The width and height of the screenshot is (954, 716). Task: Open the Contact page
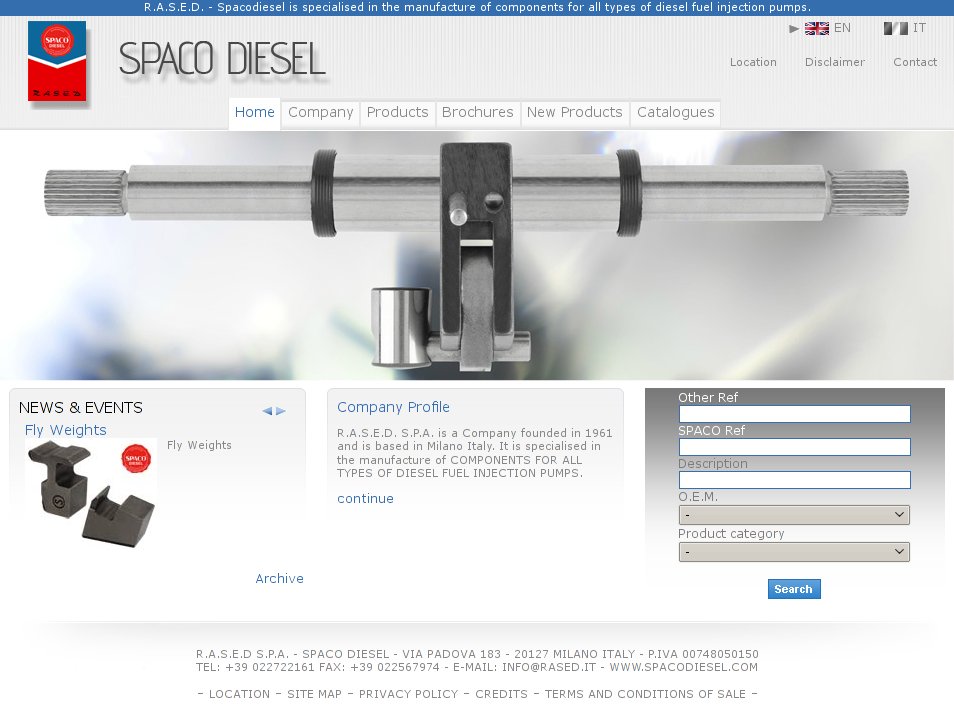(915, 62)
